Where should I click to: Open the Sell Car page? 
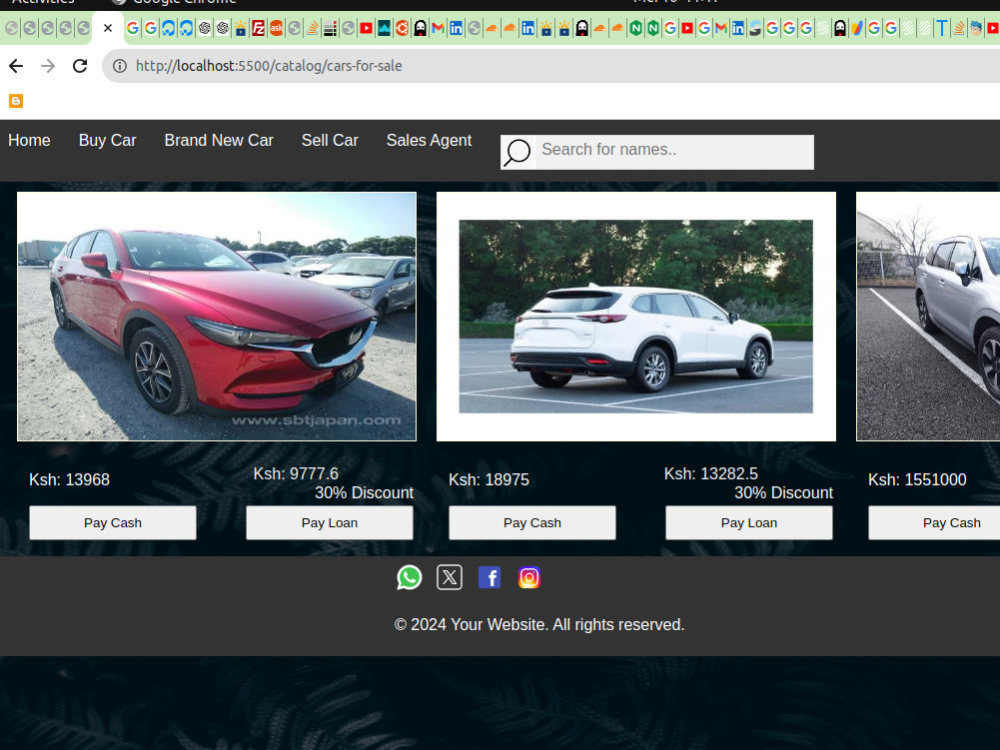(x=330, y=140)
